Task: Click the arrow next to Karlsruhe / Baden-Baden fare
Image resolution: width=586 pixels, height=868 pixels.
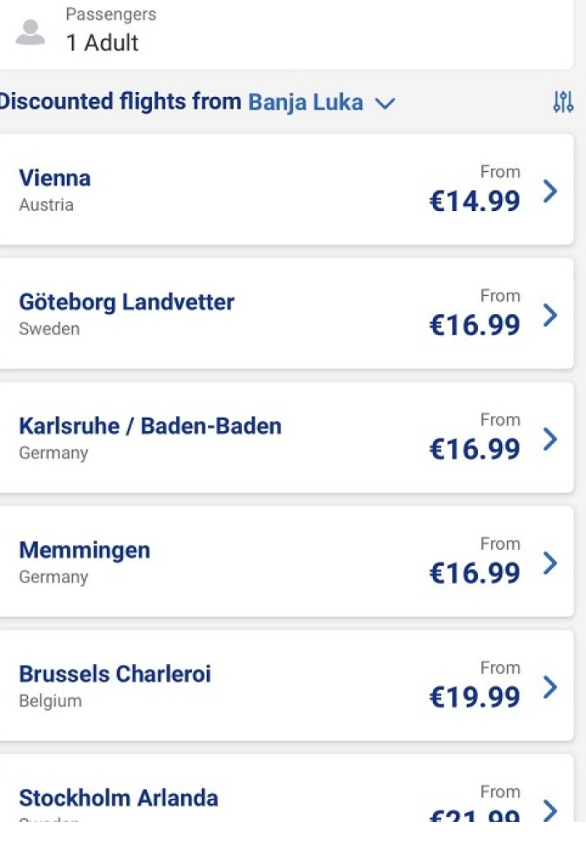Action: click(549, 440)
